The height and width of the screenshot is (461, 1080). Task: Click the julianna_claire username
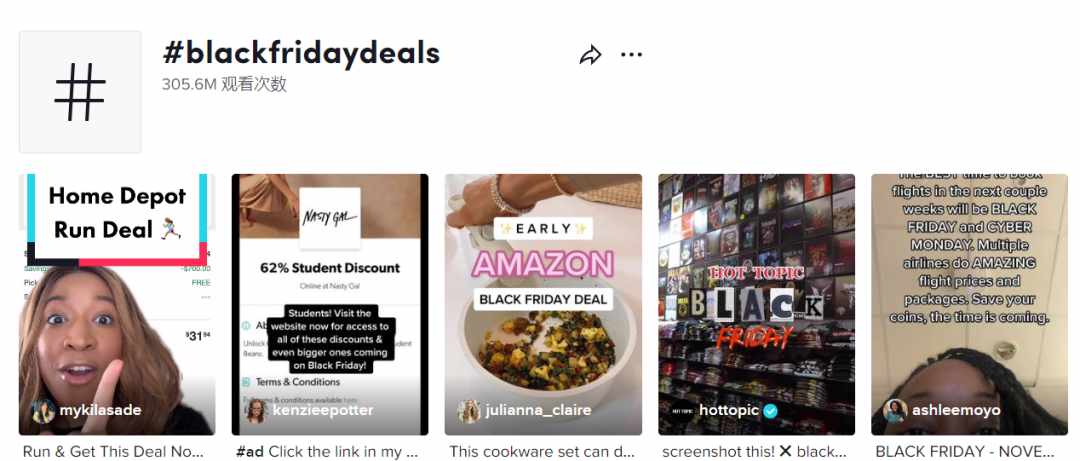tap(538, 410)
